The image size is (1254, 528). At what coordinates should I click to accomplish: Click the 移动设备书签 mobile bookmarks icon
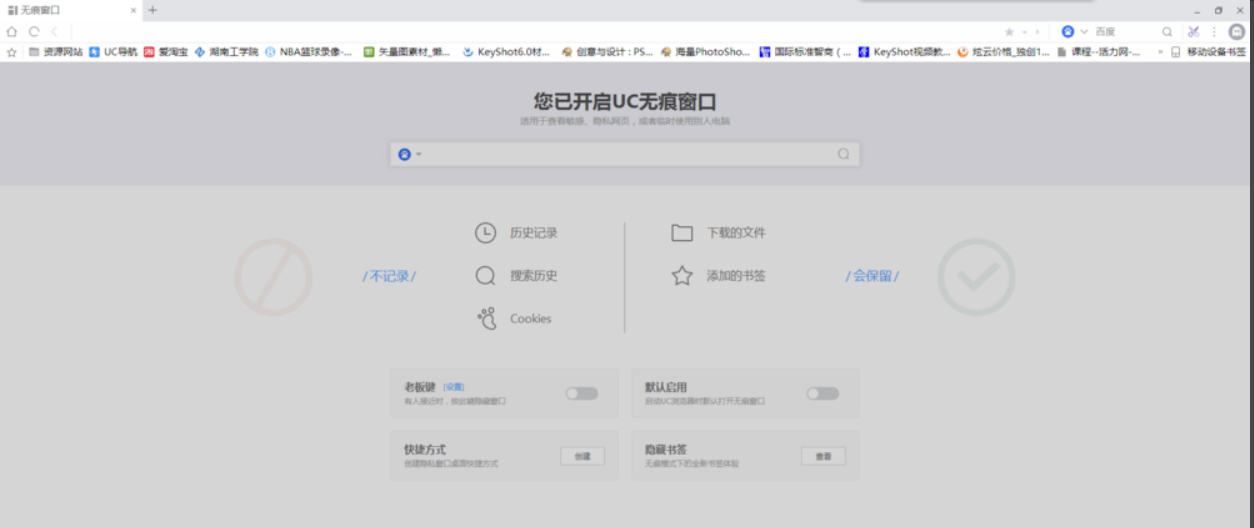click(x=1176, y=52)
